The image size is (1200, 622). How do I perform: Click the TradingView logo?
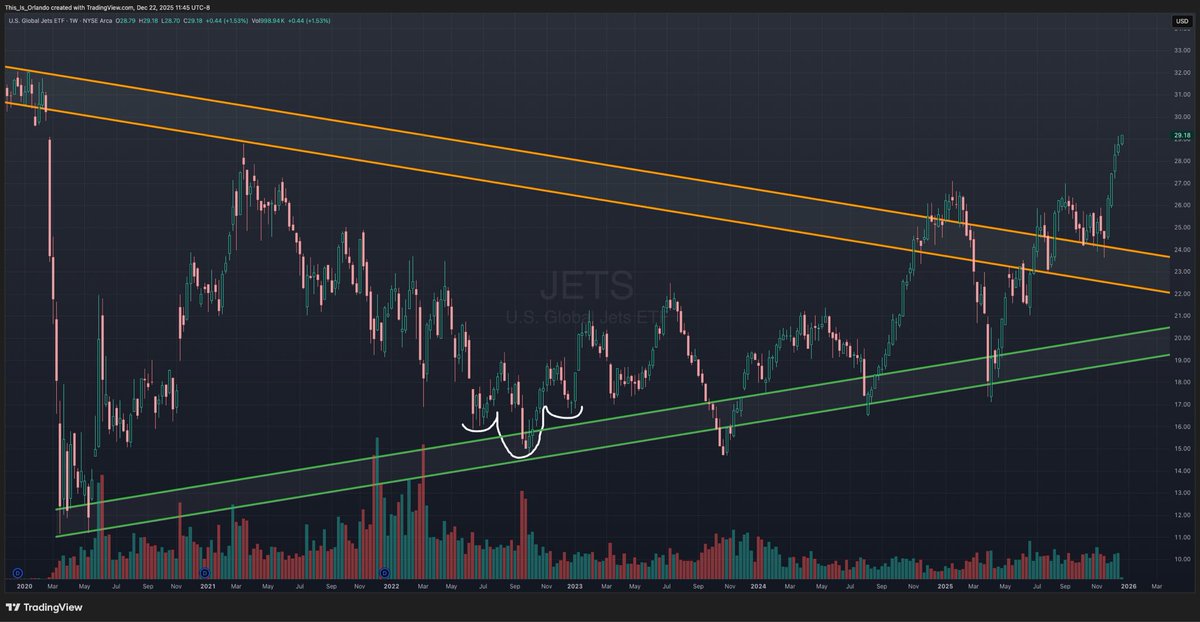(45, 607)
